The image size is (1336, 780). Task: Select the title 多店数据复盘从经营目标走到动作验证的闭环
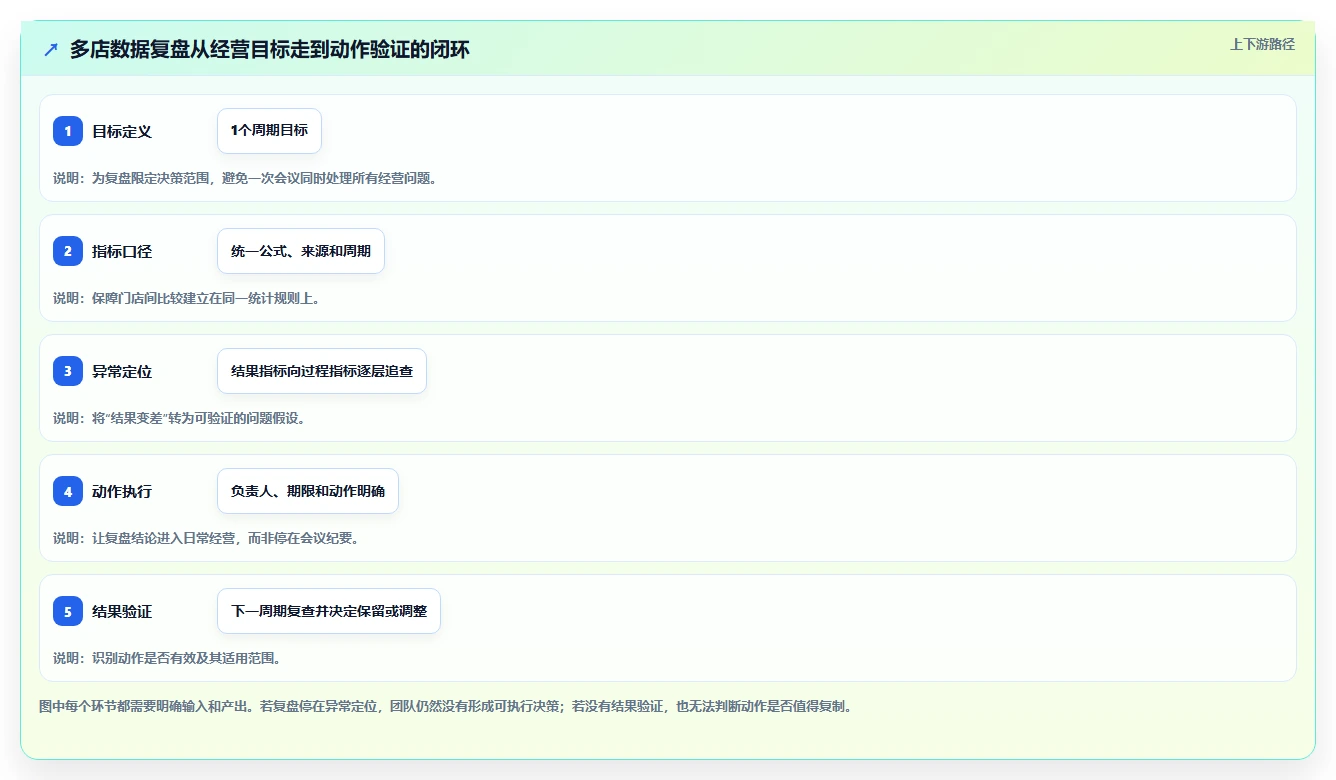tap(269, 50)
